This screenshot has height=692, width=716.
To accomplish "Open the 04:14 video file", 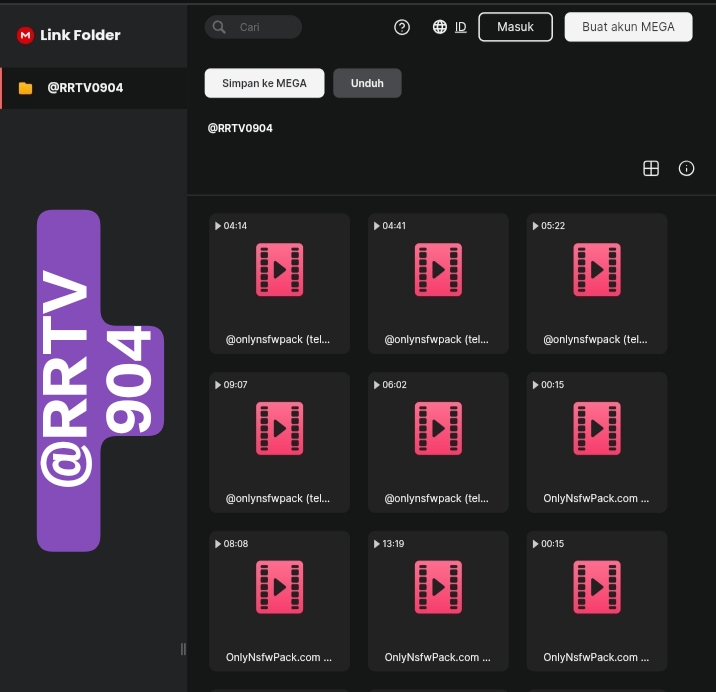I will point(279,284).
